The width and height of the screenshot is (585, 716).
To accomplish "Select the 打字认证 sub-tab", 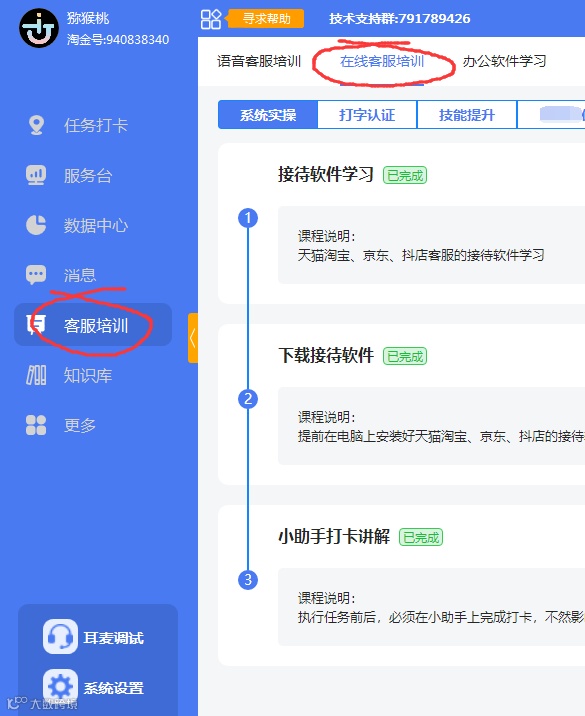I will [367, 115].
